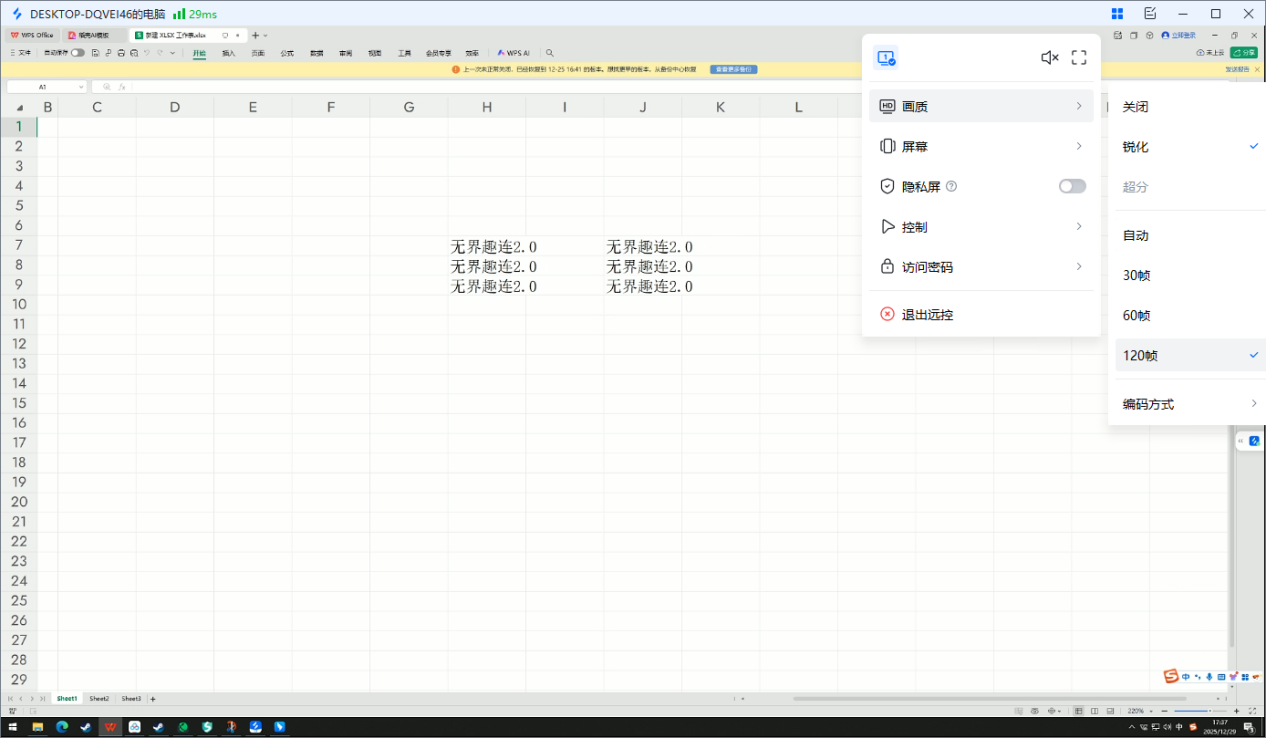The width and height of the screenshot is (1266, 738).
Task: Toggle the 隐私屏 privacy screen switch
Action: [1071, 186]
